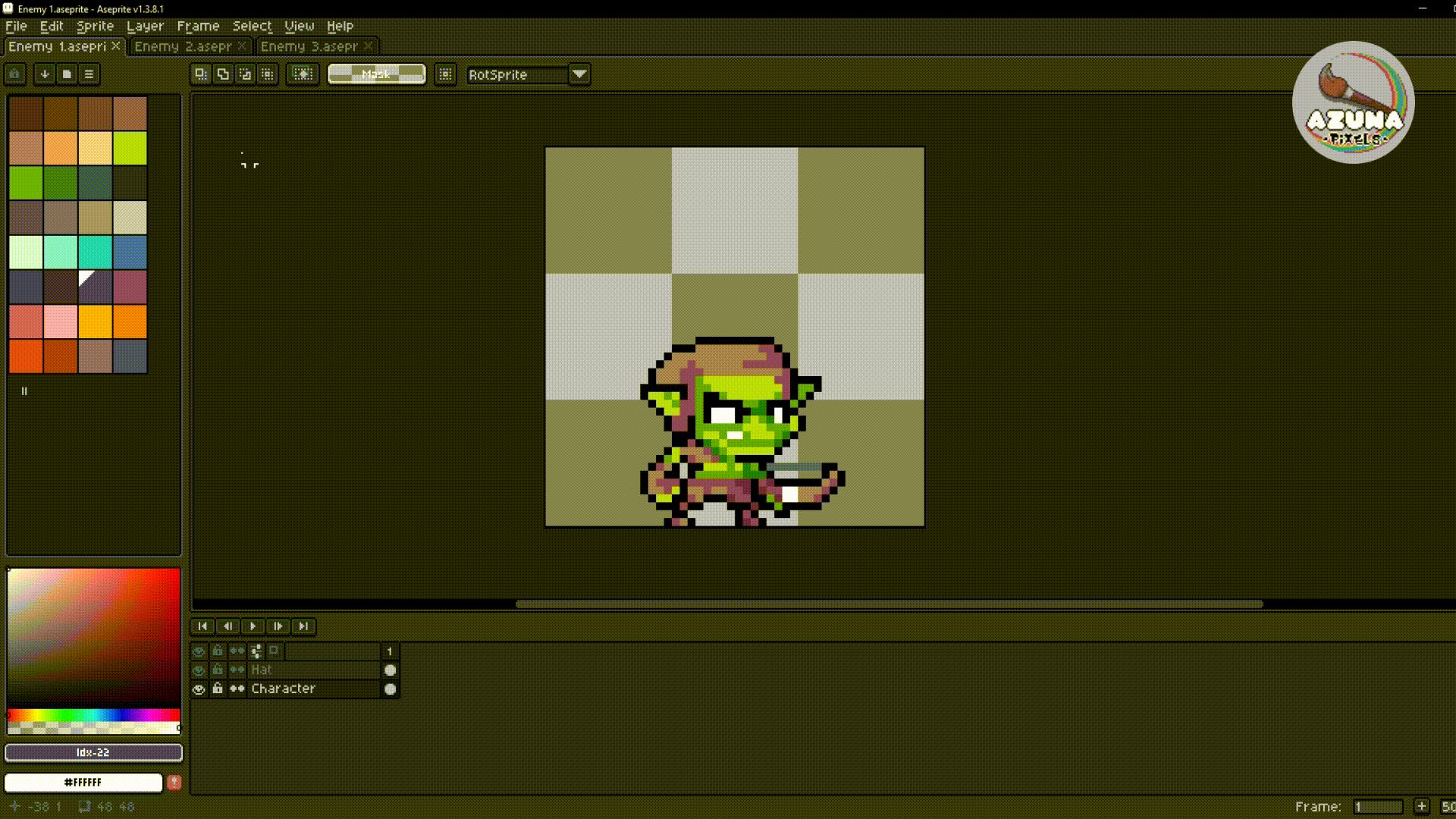This screenshot has height=819, width=1456.
Task: Click the palette edit lock icon
Action: (14, 74)
